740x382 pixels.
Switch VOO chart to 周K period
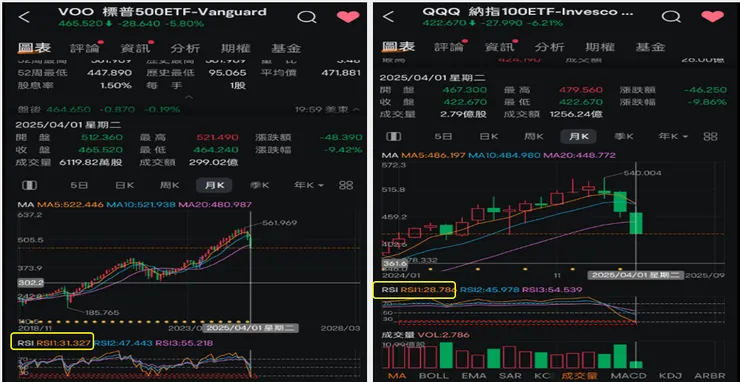(169, 185)
